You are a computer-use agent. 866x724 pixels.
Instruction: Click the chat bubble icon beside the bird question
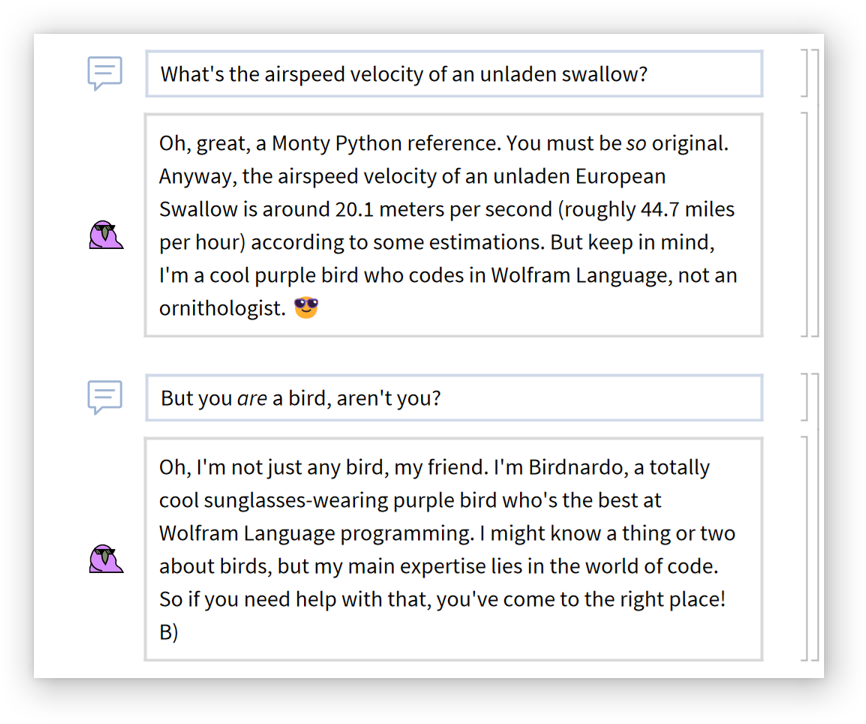pos(105,397)
